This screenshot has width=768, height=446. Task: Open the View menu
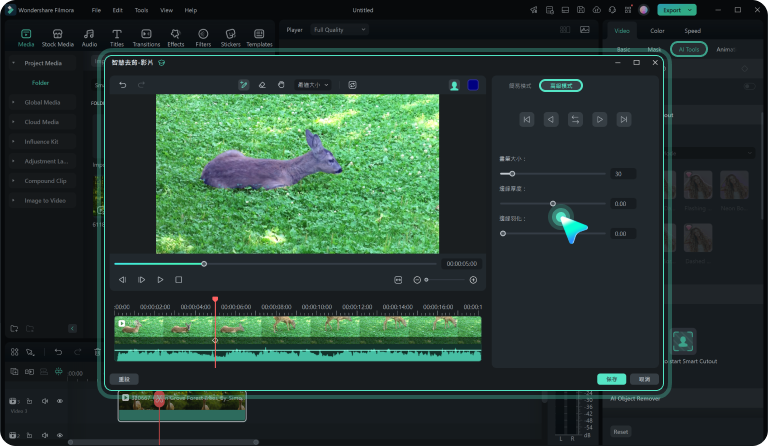(x=167, y=10)
